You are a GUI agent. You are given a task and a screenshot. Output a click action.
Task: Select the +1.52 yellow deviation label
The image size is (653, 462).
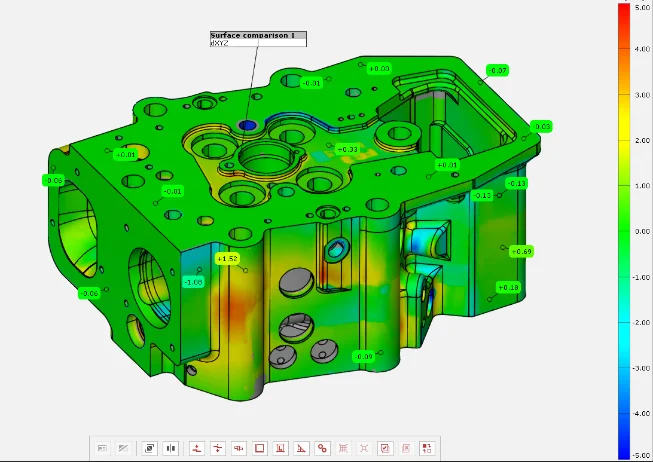click(227, 259)
